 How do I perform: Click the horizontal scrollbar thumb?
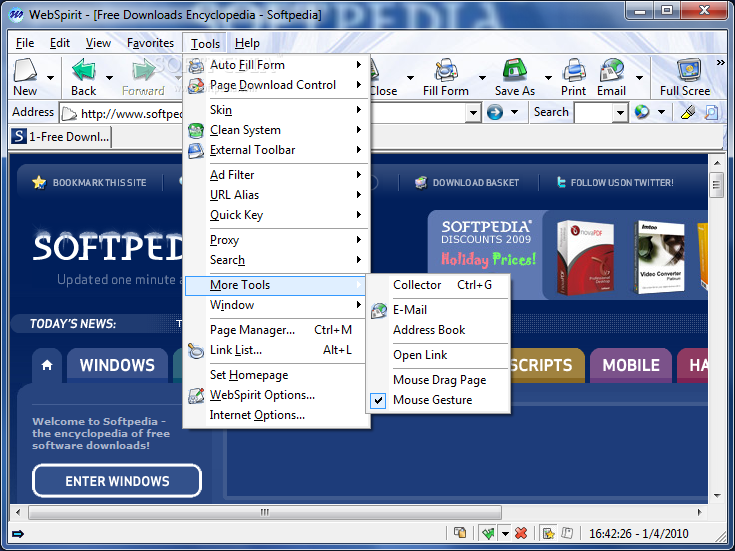(265, 512)
